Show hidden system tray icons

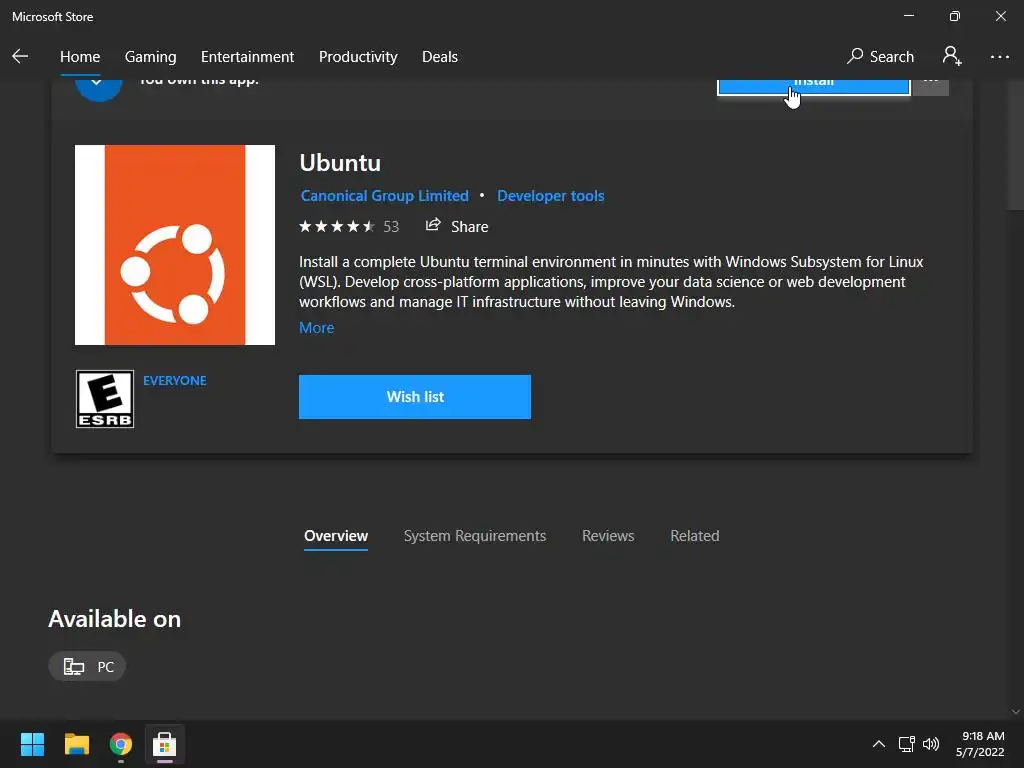point(879,744)
